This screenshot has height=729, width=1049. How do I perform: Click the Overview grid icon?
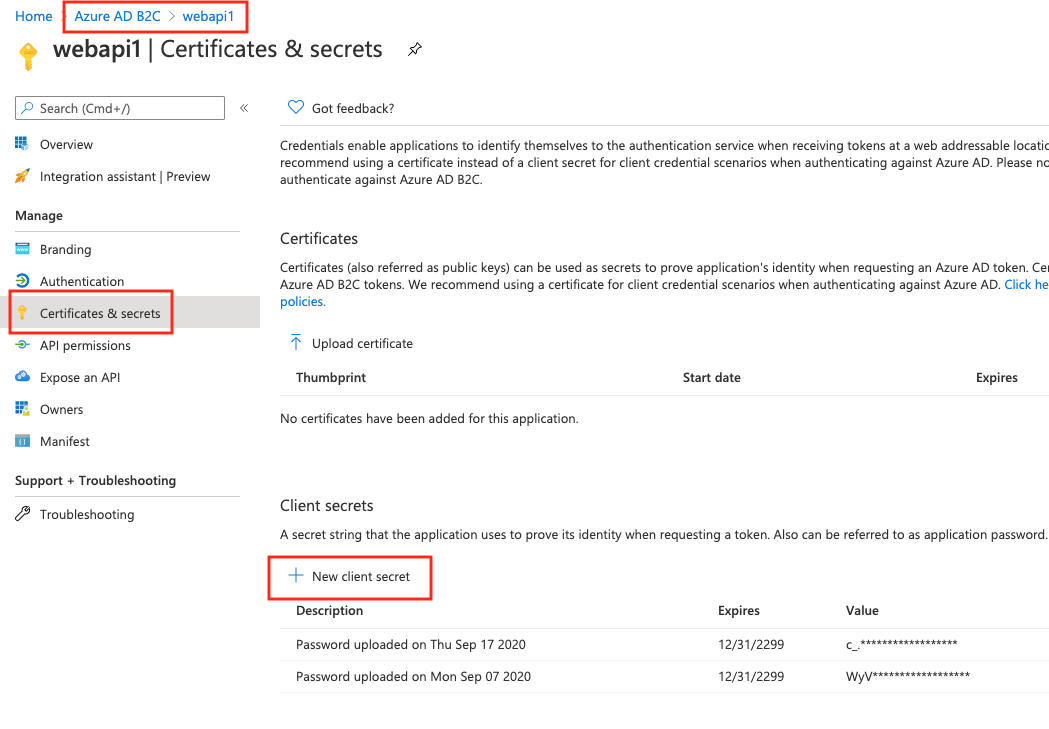click(22, 144)
